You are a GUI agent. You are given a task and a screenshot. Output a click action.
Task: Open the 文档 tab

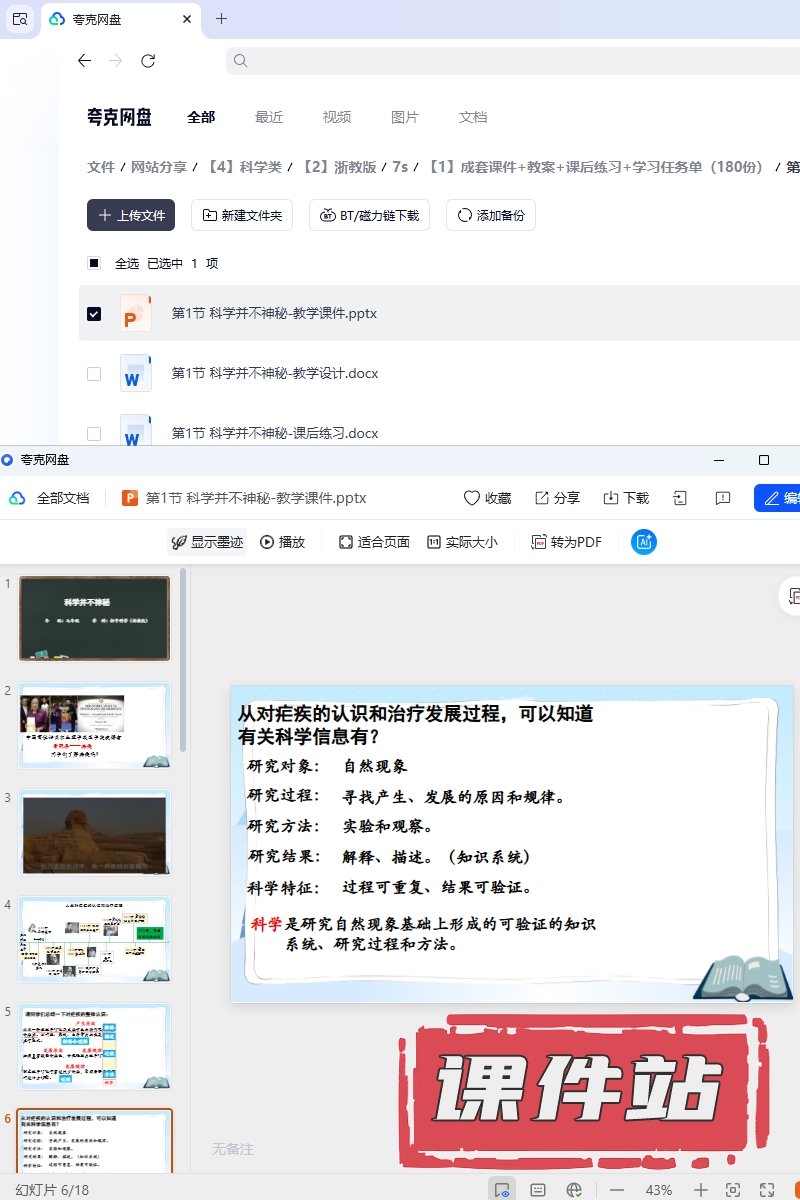[473, 117]
